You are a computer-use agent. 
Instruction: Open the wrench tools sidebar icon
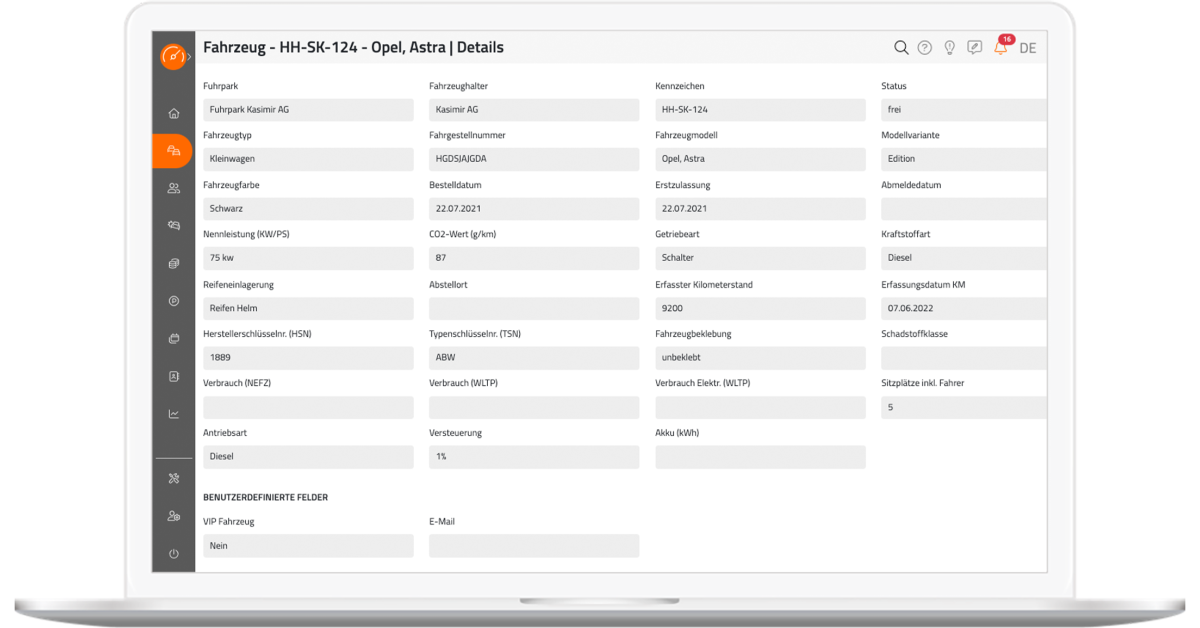174,479
